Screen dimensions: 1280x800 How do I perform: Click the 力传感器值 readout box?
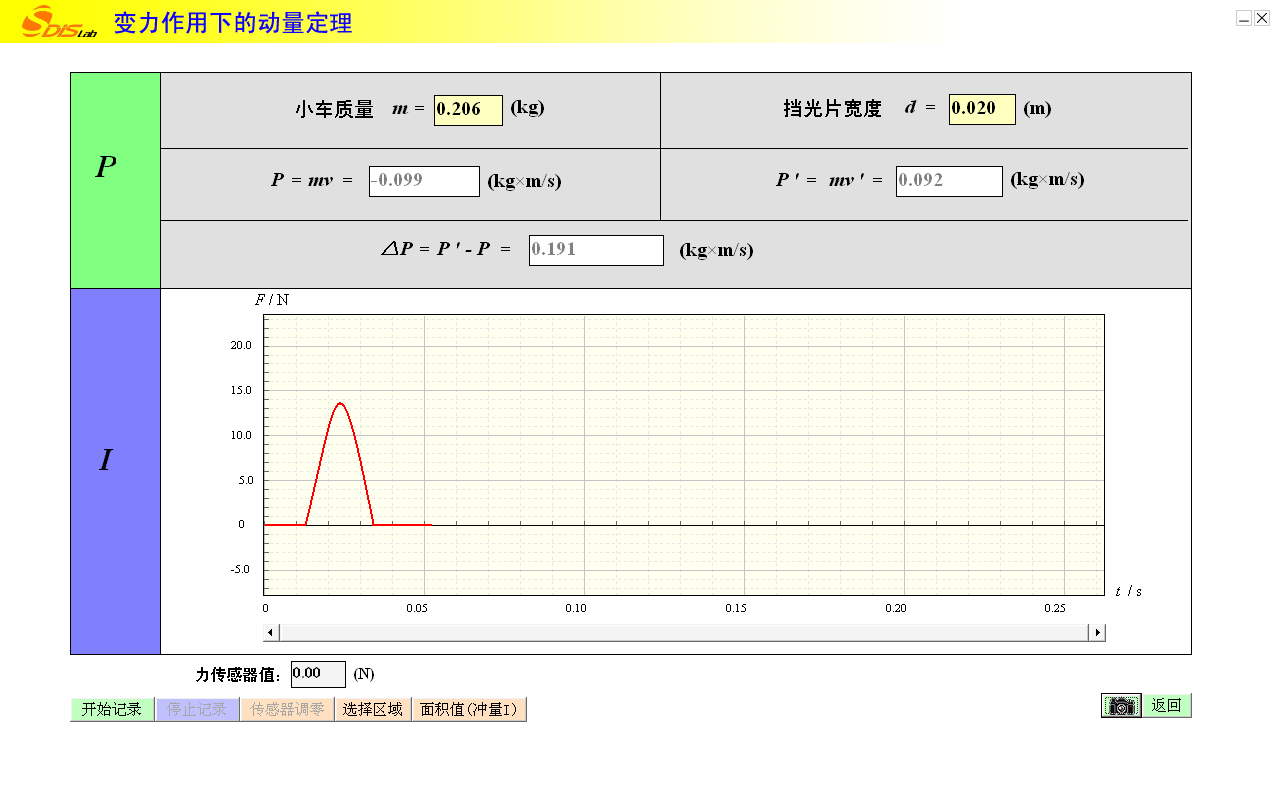(x=318, y=674)
